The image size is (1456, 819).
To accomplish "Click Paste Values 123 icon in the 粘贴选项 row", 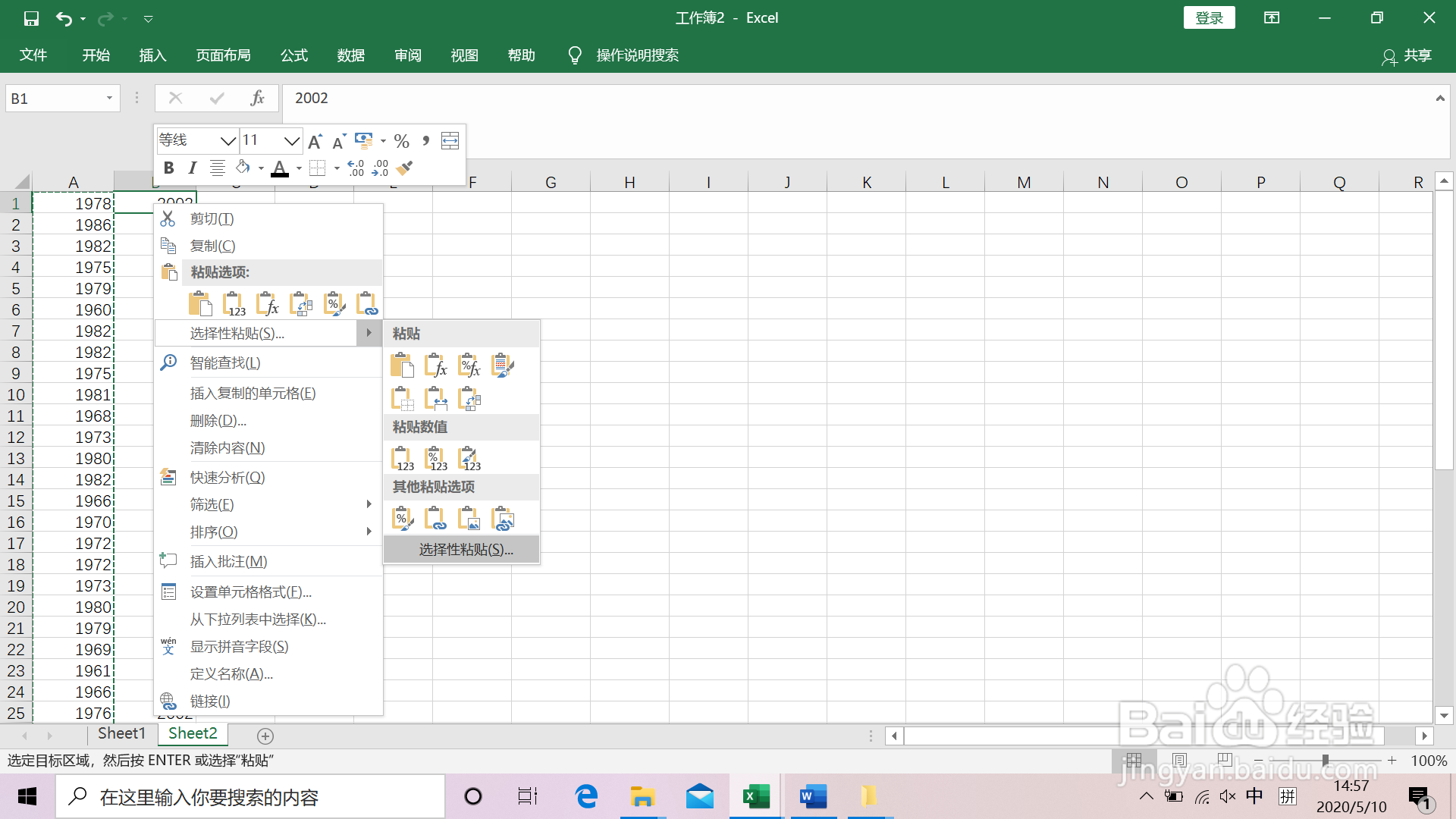I will [234, 304].
